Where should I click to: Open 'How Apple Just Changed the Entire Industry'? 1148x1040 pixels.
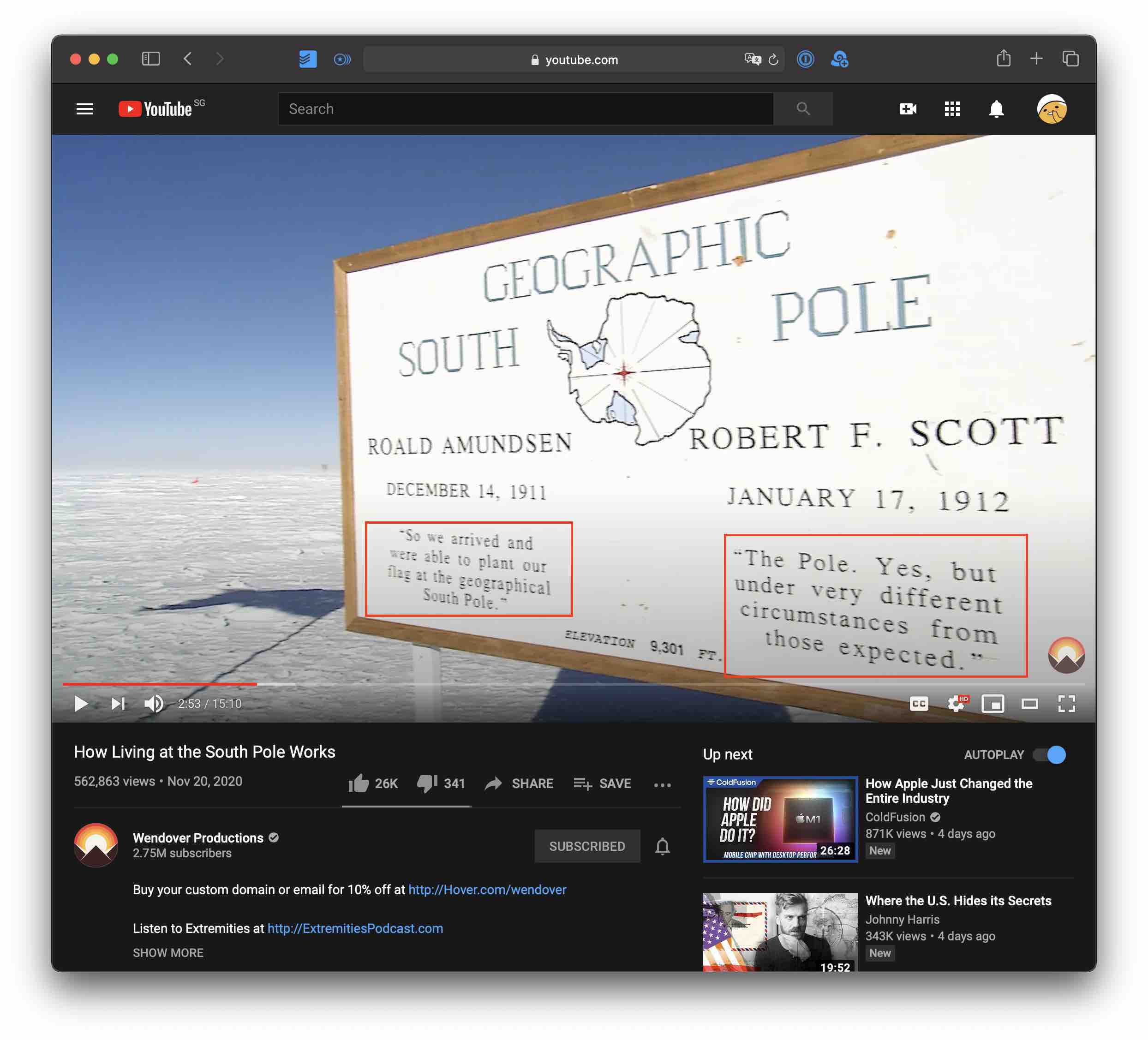(x=949, y=790)
